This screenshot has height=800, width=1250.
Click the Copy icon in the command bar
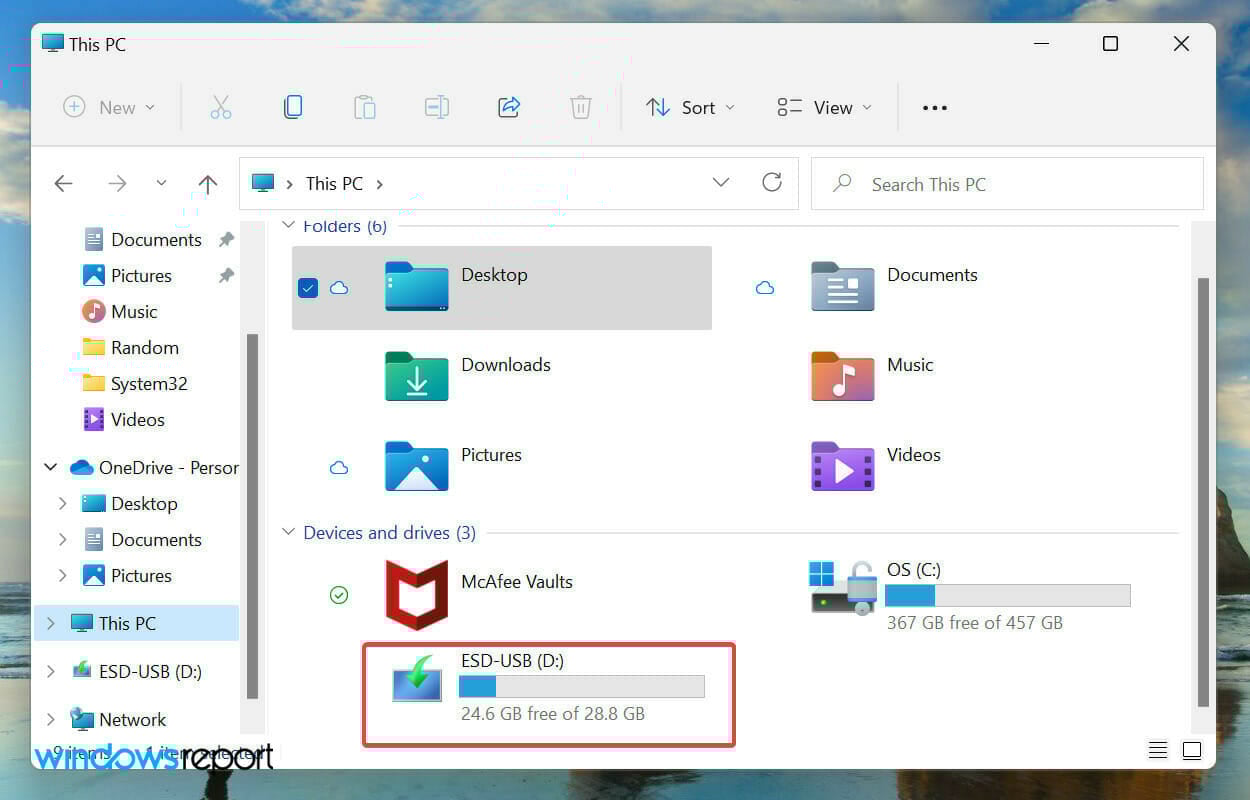click(293, 107)
